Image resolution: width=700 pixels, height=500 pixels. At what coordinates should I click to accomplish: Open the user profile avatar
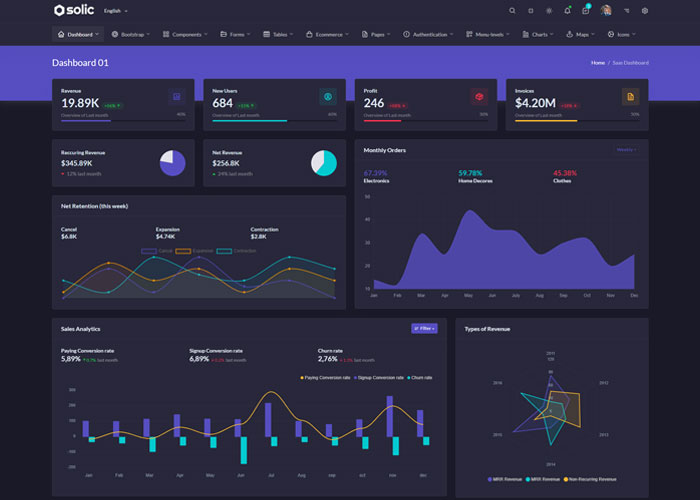(606, 11)
